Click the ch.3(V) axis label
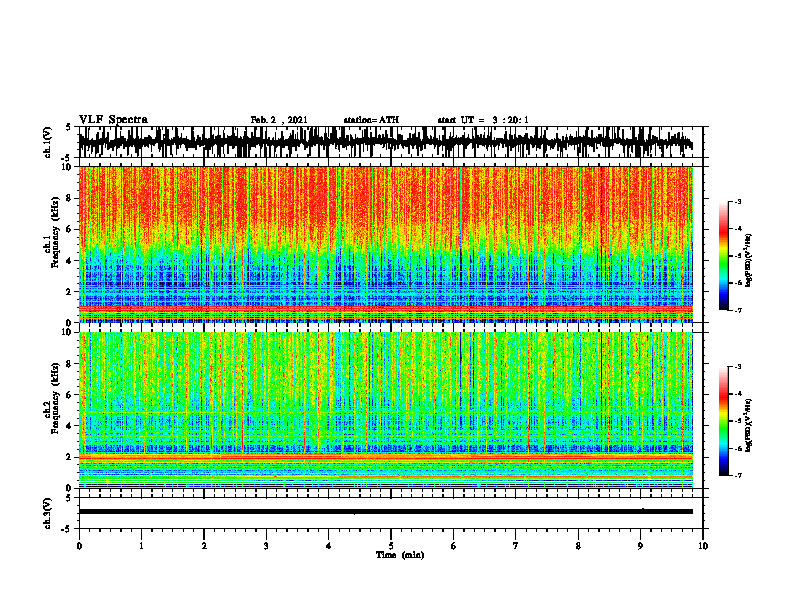 (48, 514)
